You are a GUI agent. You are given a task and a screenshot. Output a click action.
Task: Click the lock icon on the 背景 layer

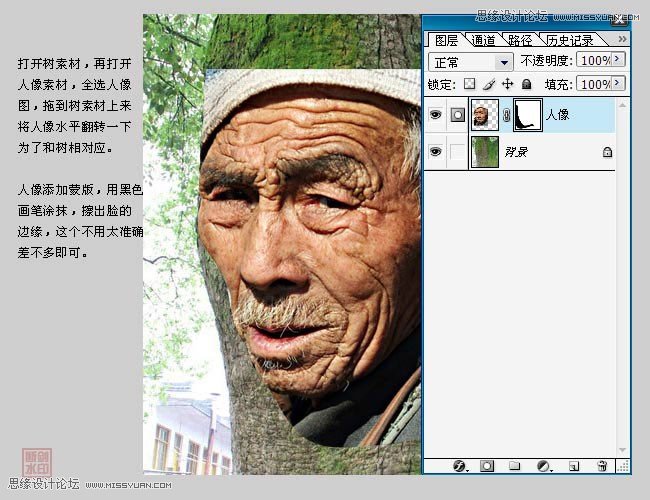(x=607, y=152)
